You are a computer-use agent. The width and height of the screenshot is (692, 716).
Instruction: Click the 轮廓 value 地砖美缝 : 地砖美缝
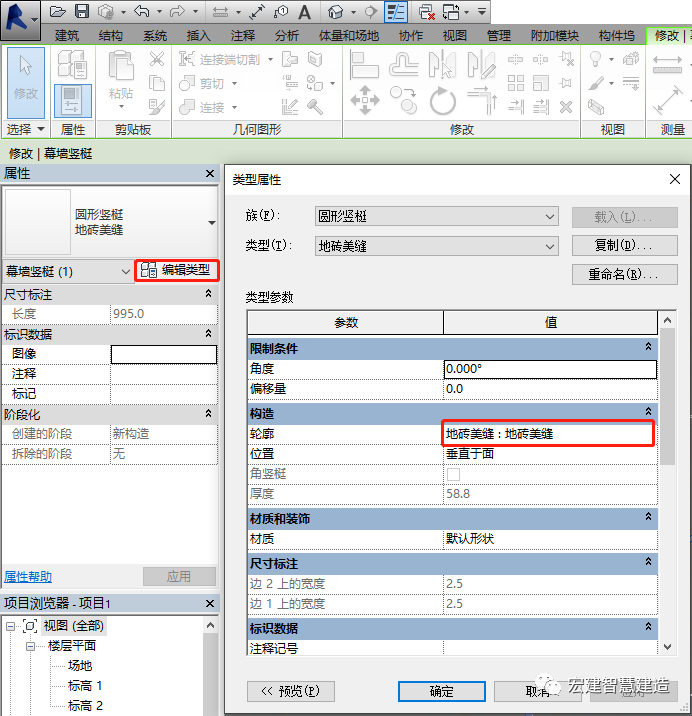[550, 433]
